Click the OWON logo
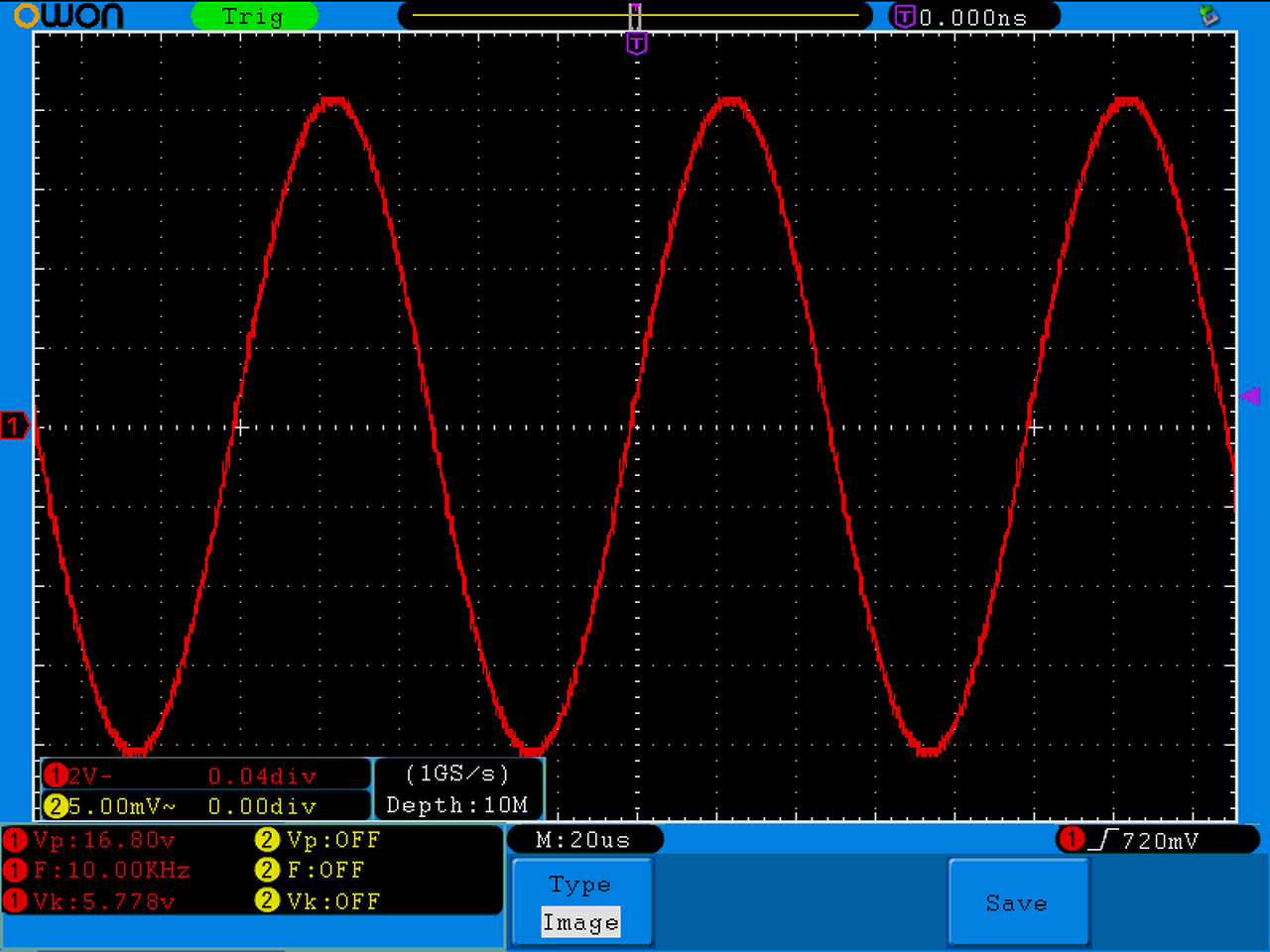The image size is (1270, 952). [68, 16]
